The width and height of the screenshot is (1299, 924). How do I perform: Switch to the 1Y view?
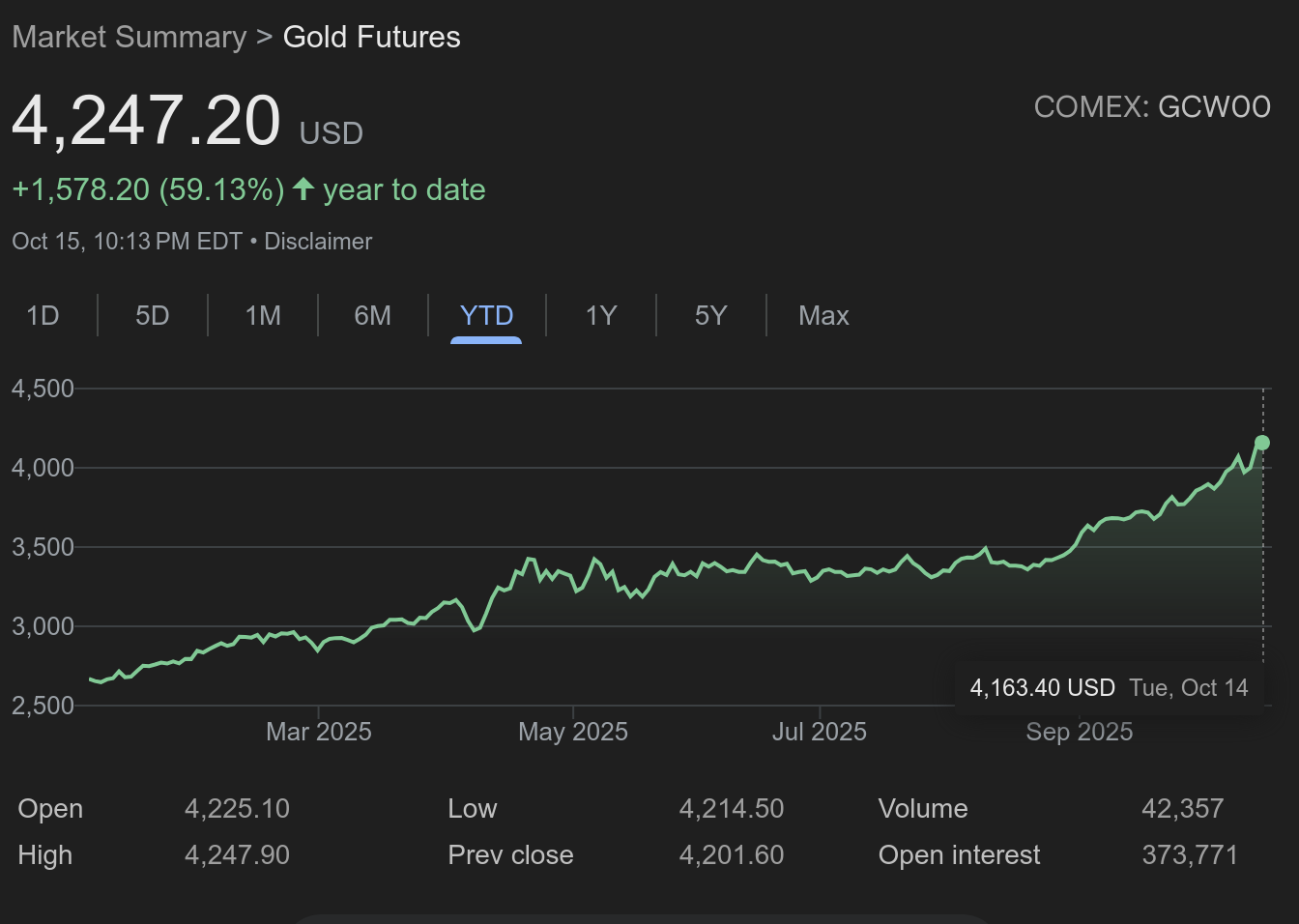point(601,316)
